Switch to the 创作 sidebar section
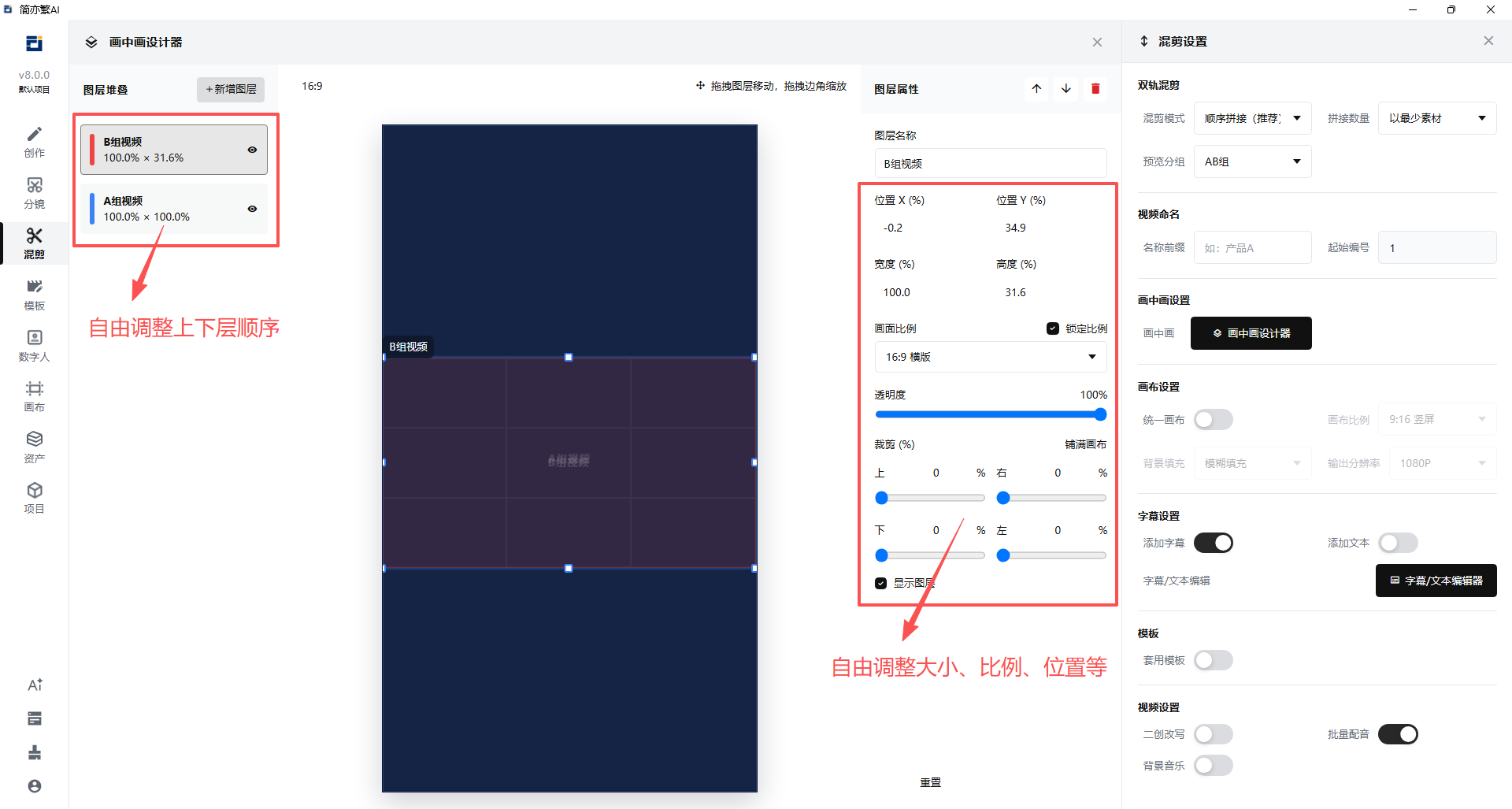Image resolution: width=1512 pixels, height=809 pixels. [34, 142]
